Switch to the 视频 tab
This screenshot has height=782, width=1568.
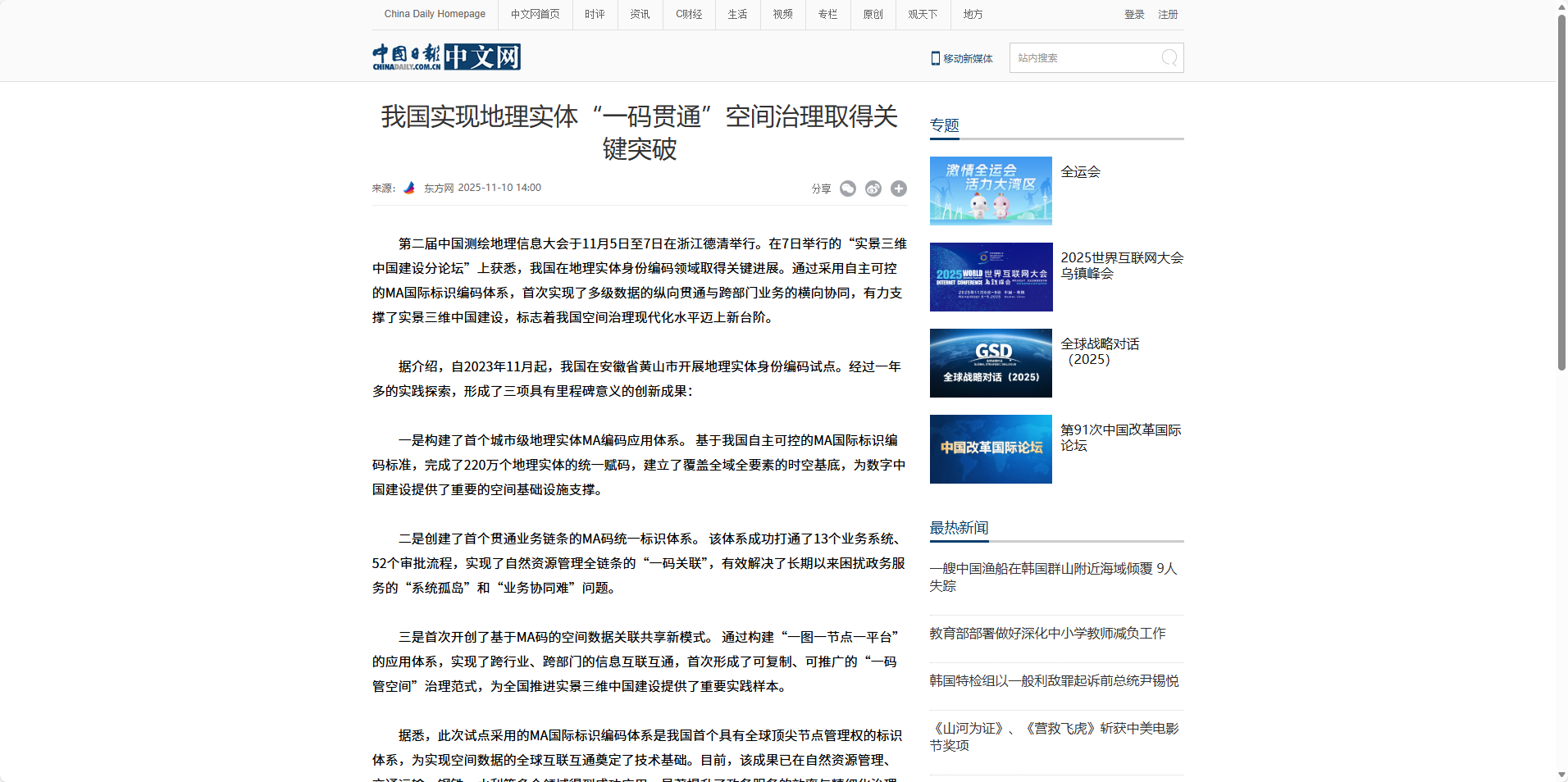[x=782, y=14]
